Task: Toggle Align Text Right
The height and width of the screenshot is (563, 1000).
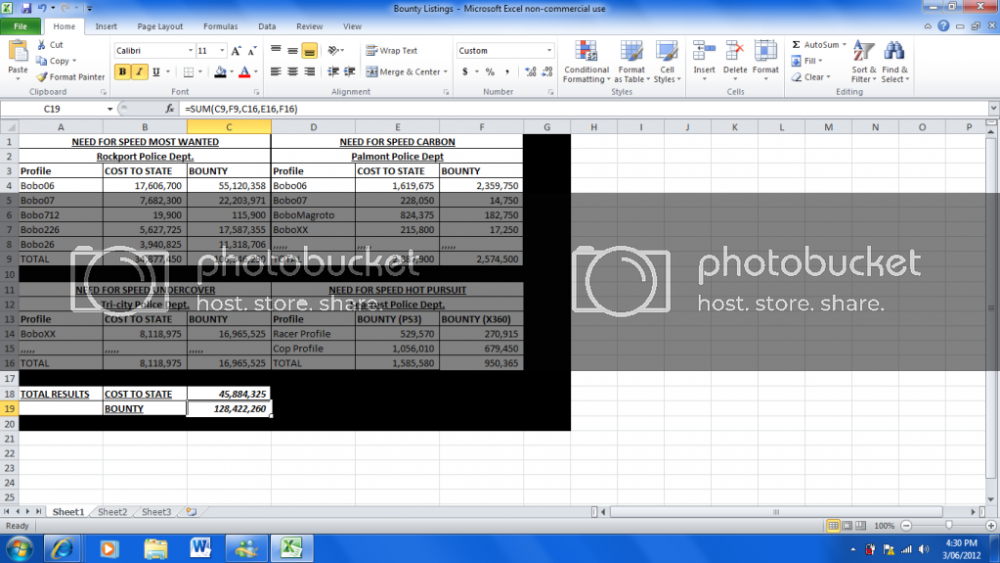Action: pyautogui.click(x=309, y=71)
